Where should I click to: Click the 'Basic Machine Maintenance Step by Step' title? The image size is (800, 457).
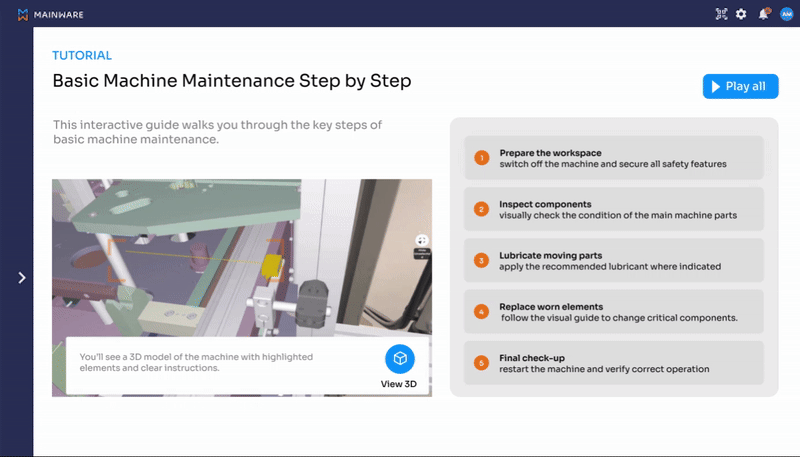[232, 81]
